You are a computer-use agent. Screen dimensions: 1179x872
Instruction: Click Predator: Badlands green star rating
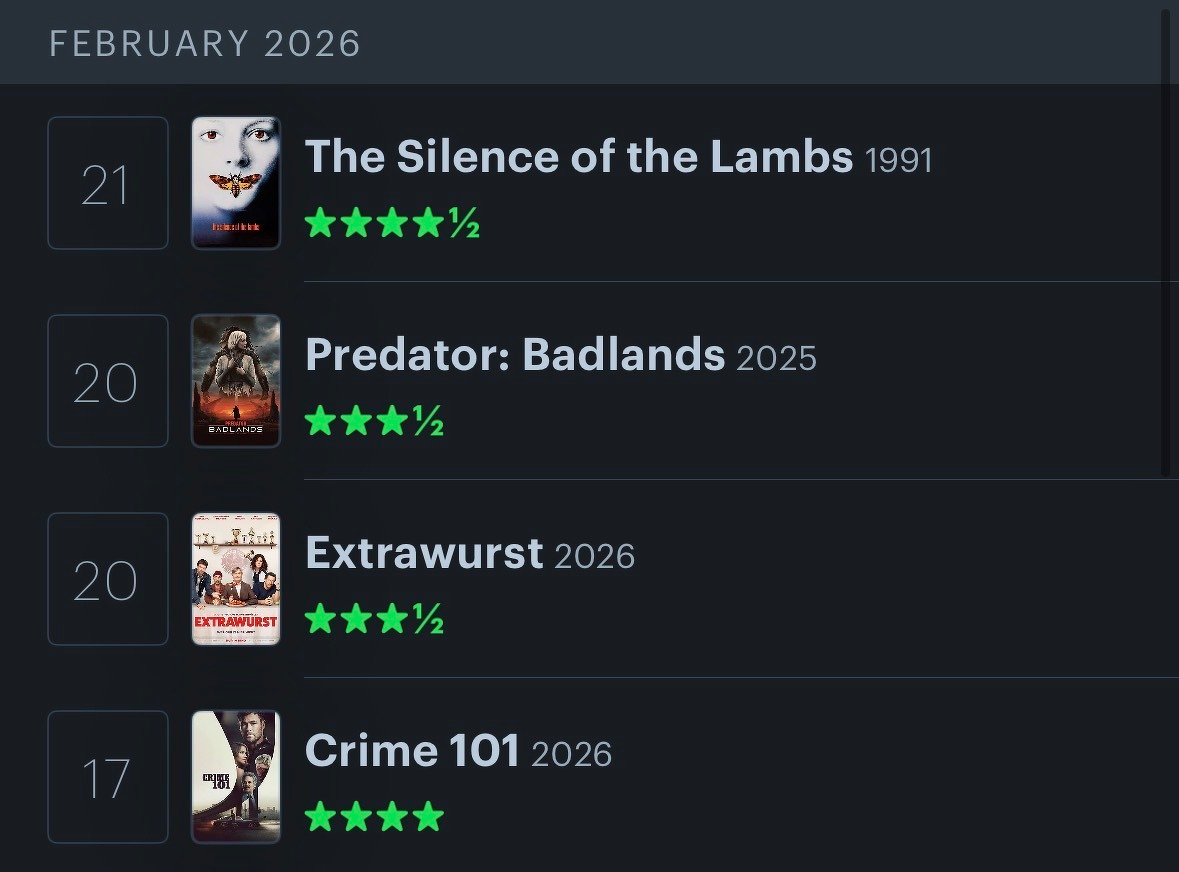374,421
